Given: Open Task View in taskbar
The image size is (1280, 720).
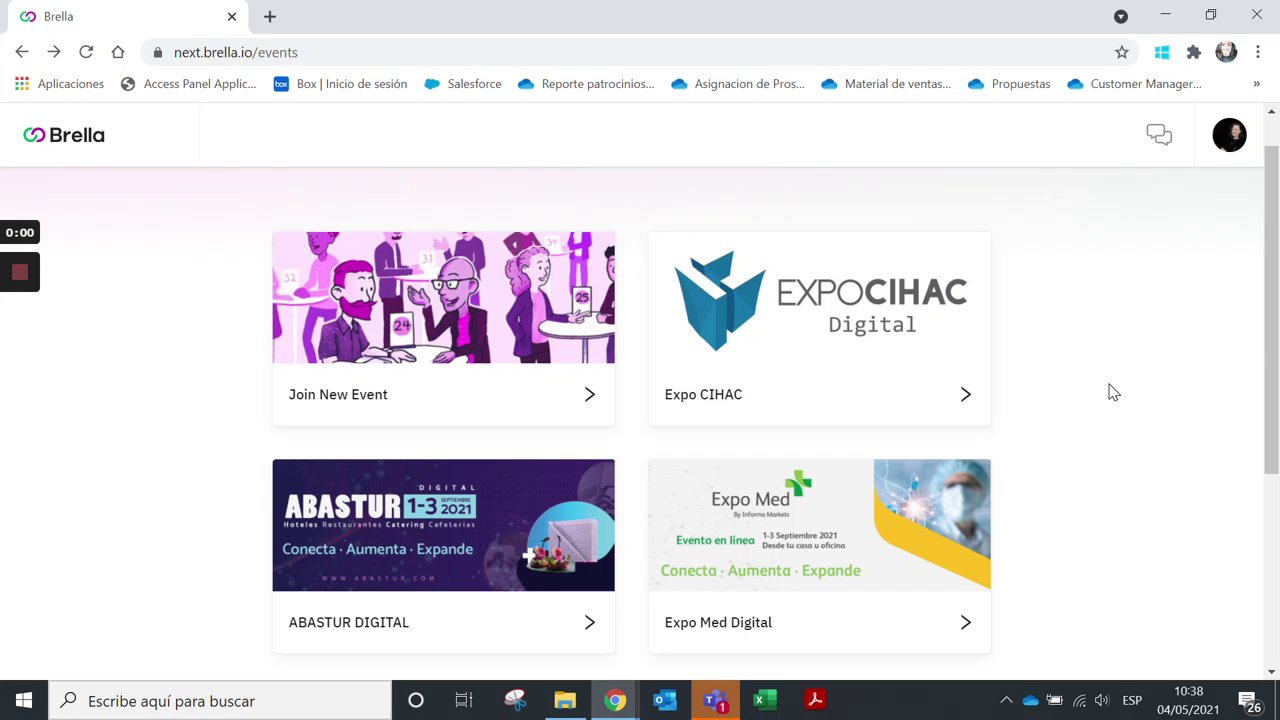Looking at the screenshot, I should coord(463,701).
